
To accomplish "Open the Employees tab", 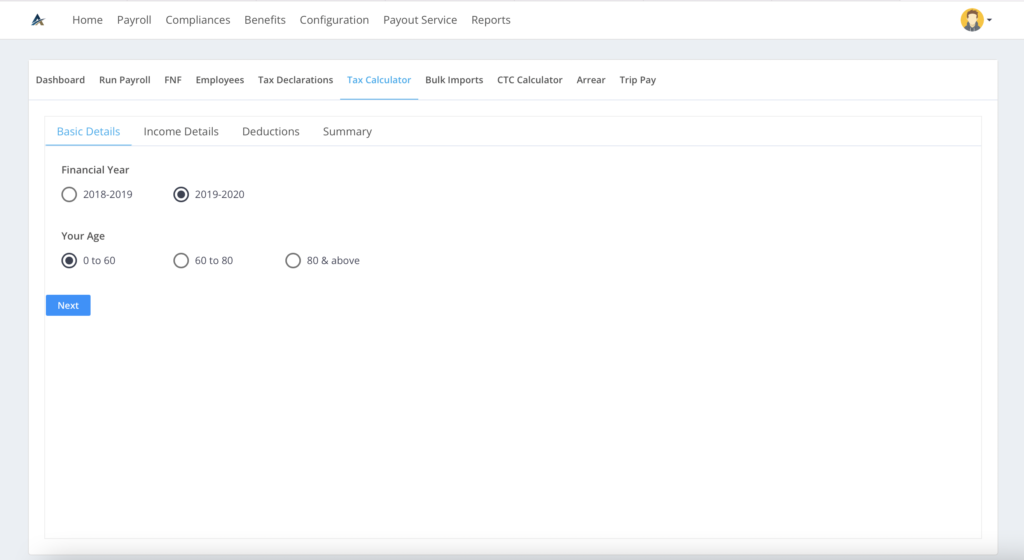I will point(219,80).
